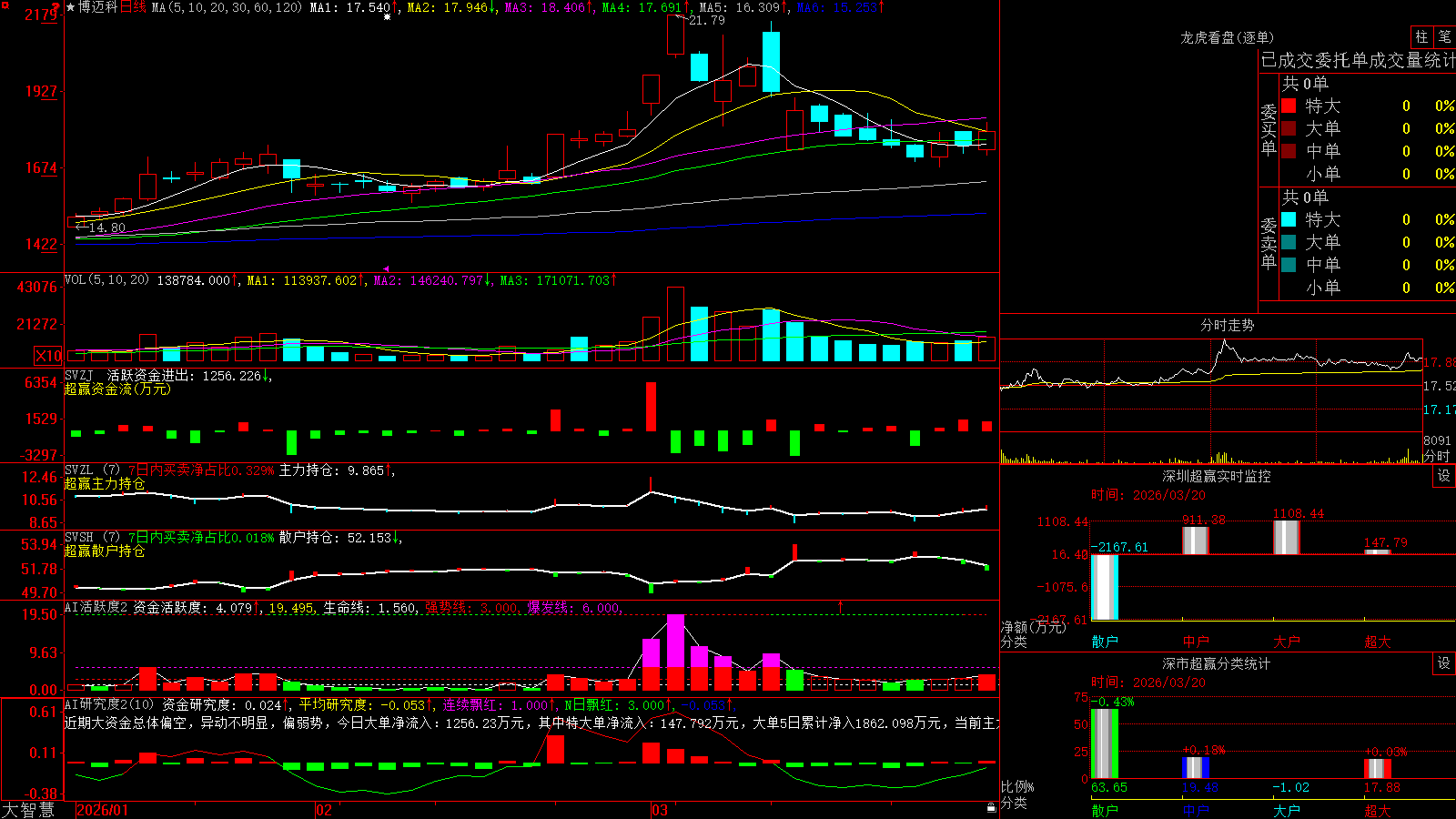Click the 已成交委托单成交量统计 header

pos(1358,60)
